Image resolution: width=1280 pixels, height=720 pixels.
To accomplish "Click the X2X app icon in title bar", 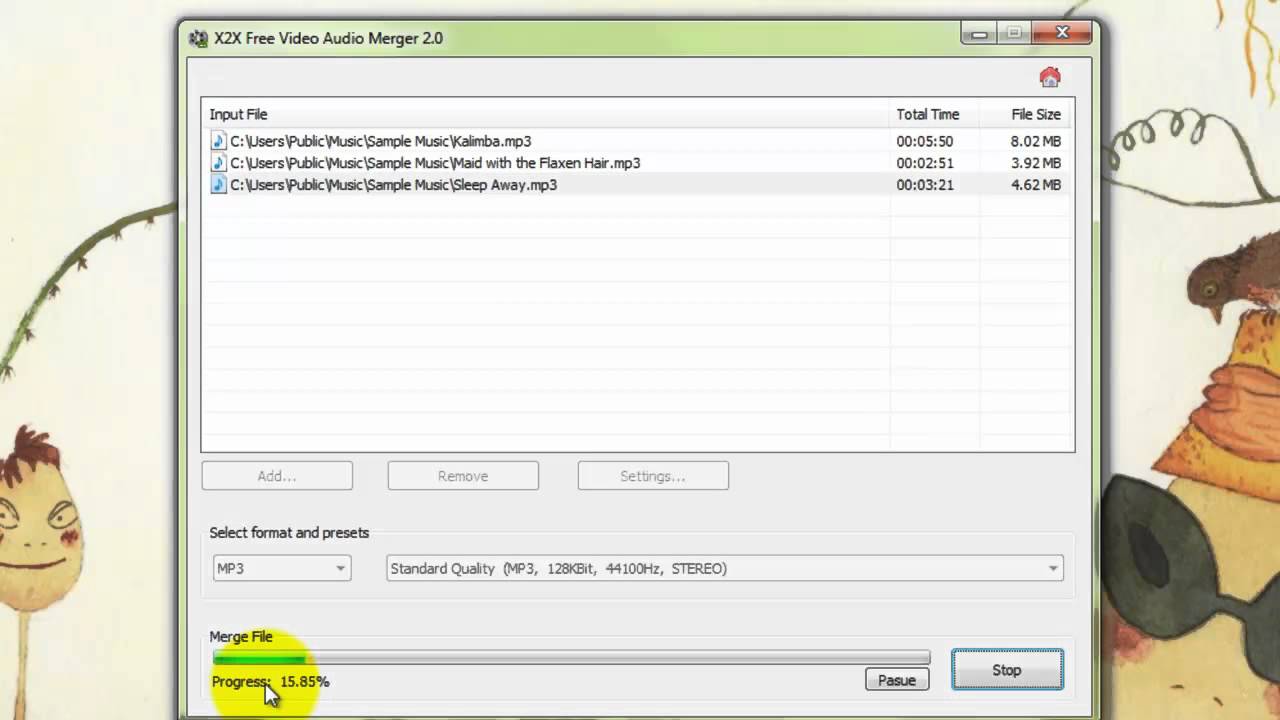I will 199,38.
